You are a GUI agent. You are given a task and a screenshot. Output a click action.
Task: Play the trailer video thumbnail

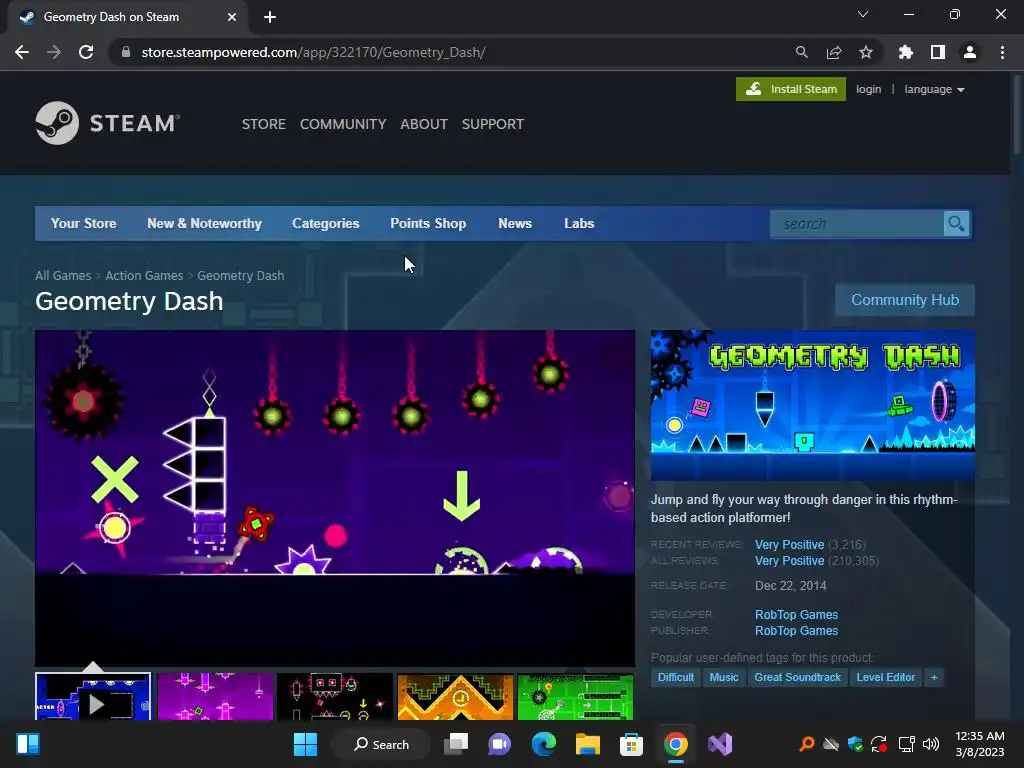click(93, 697)
